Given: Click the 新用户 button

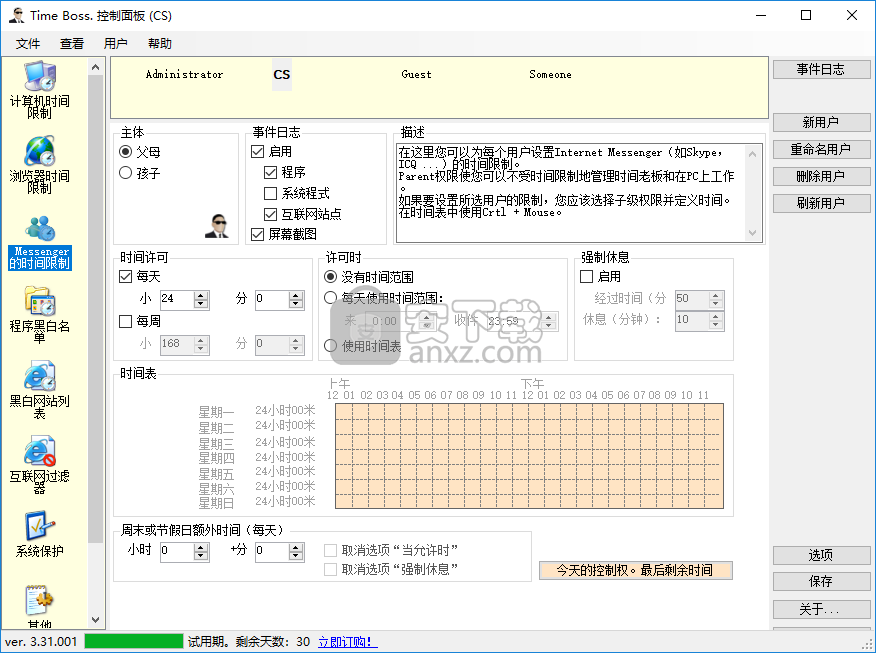Looking at the screenshot, I should coord(821,122).
